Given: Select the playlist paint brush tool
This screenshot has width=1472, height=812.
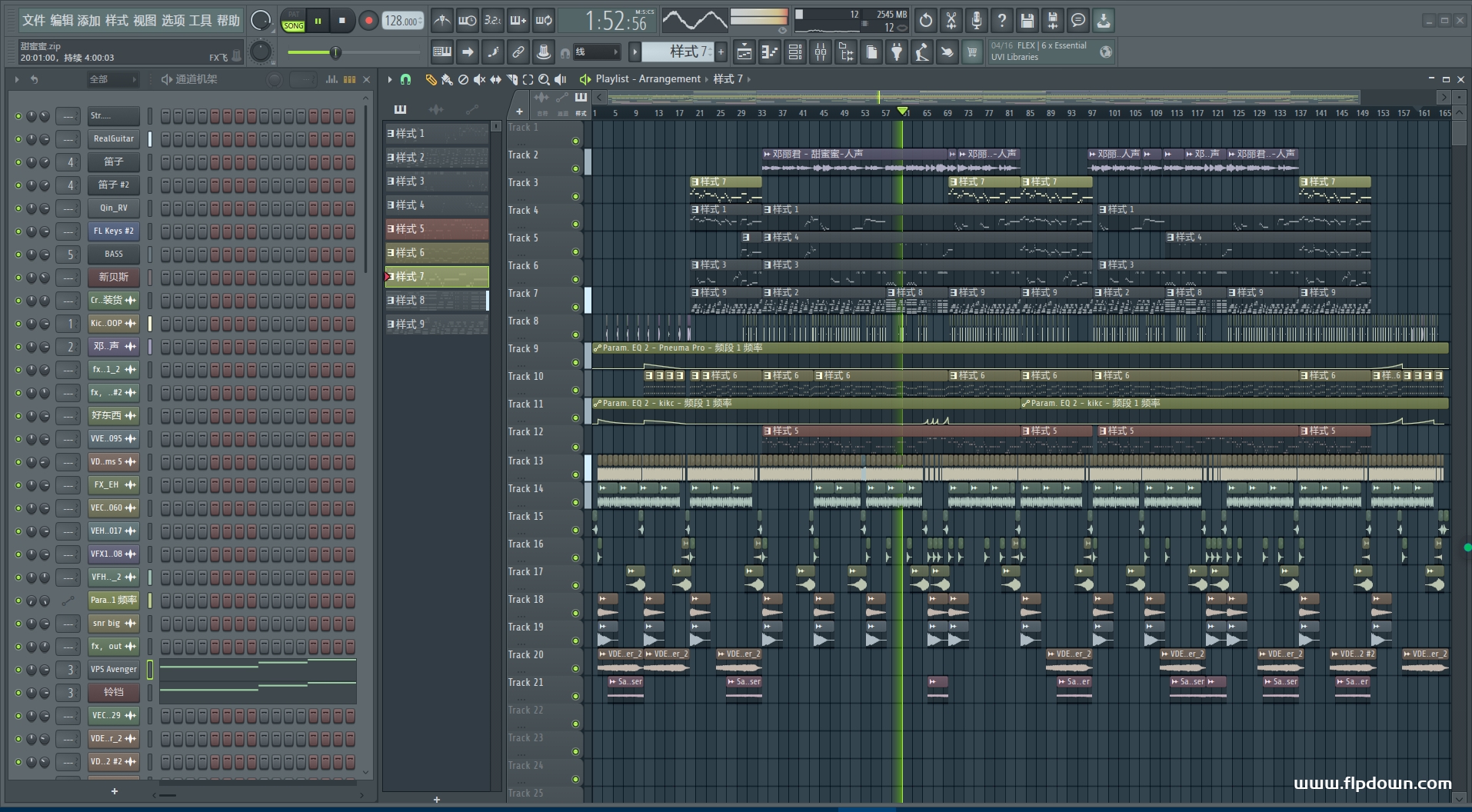Looking at the screenshot, I should [x=447, y=79].
